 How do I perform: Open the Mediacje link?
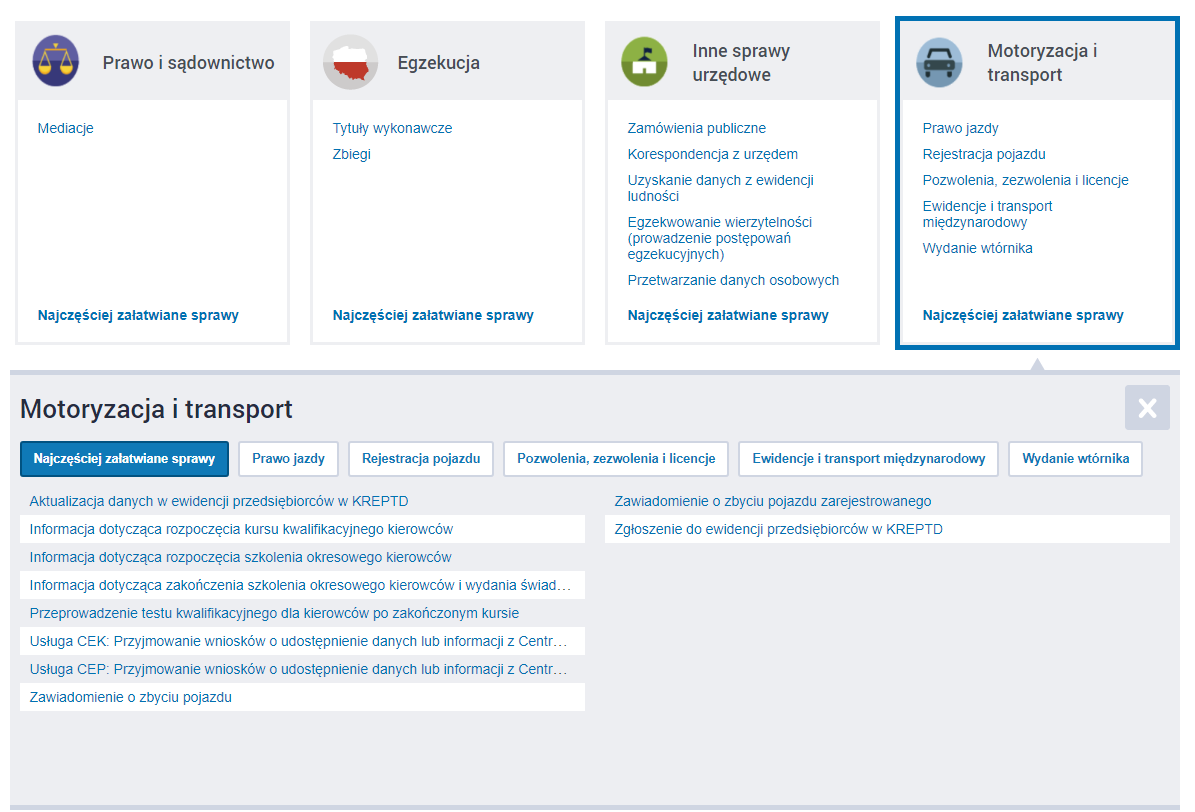[x=65, y=128]
